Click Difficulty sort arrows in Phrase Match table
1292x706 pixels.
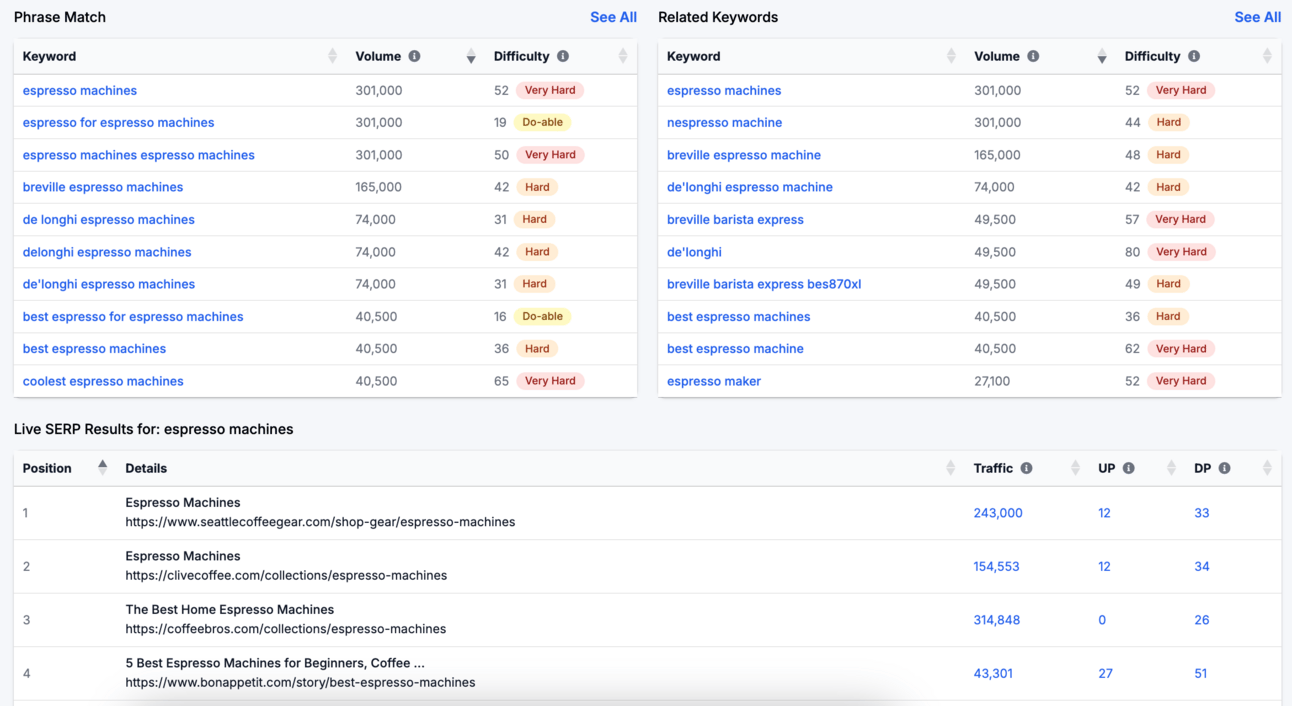click(x=623, y=57)
